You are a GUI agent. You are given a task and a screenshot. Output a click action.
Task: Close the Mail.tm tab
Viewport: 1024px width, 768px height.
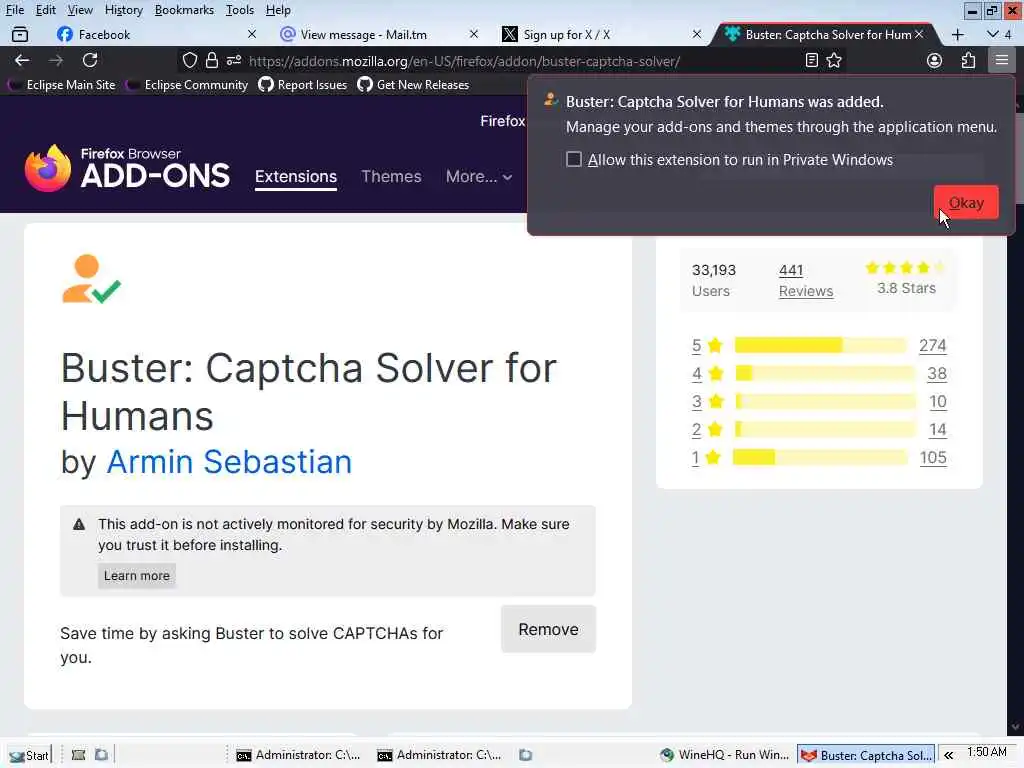pyautogui.click(x=474, y=34)
